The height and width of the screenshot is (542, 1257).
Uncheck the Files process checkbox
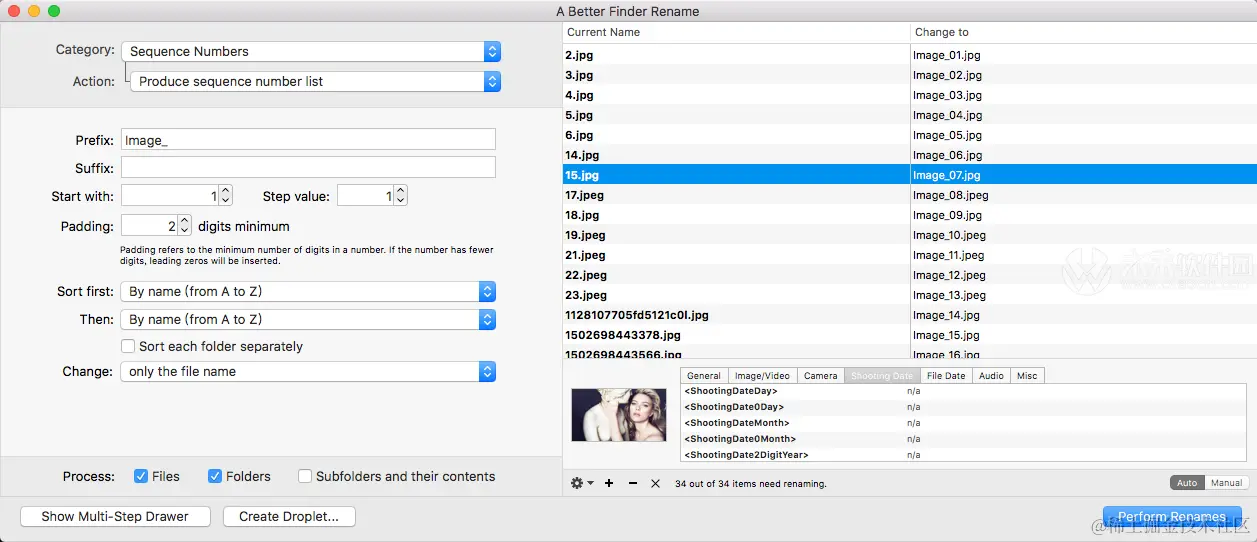141,476
